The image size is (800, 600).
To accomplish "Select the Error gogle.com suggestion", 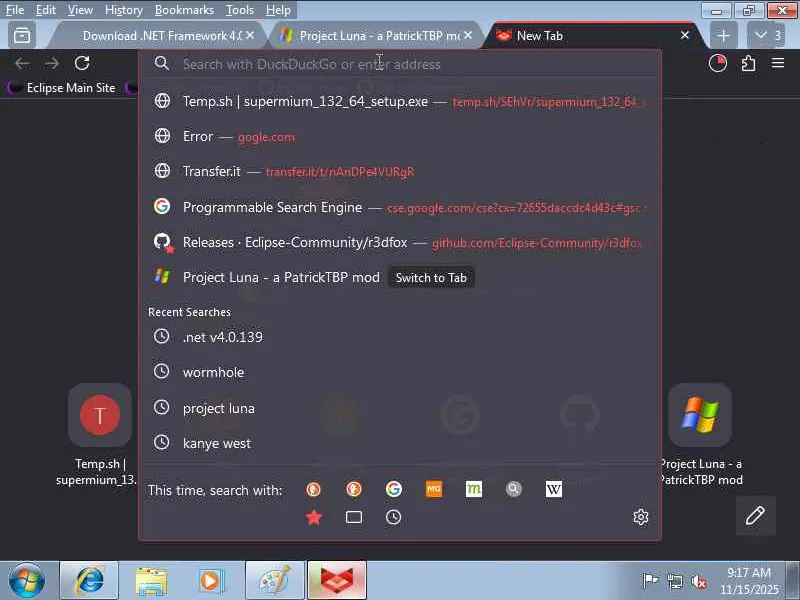I will (x=400, y=136).
